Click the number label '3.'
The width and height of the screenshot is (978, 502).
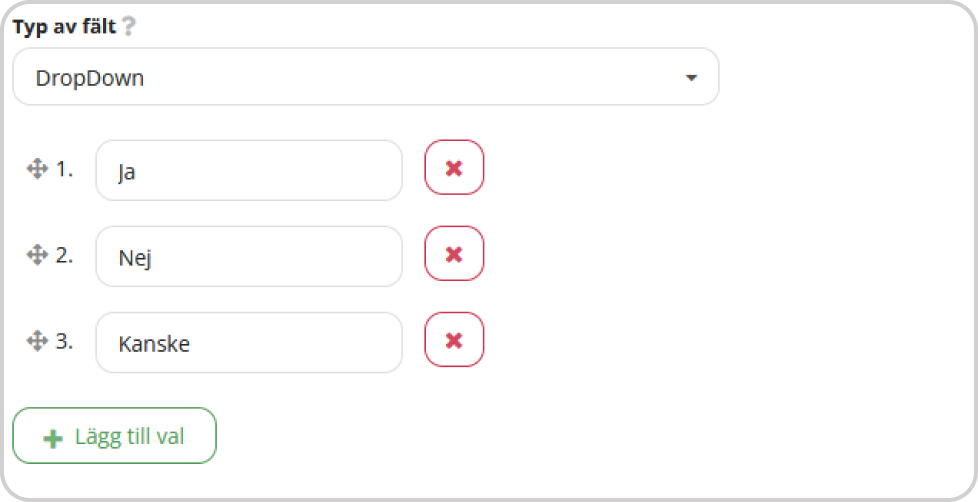tap(64, 340)
